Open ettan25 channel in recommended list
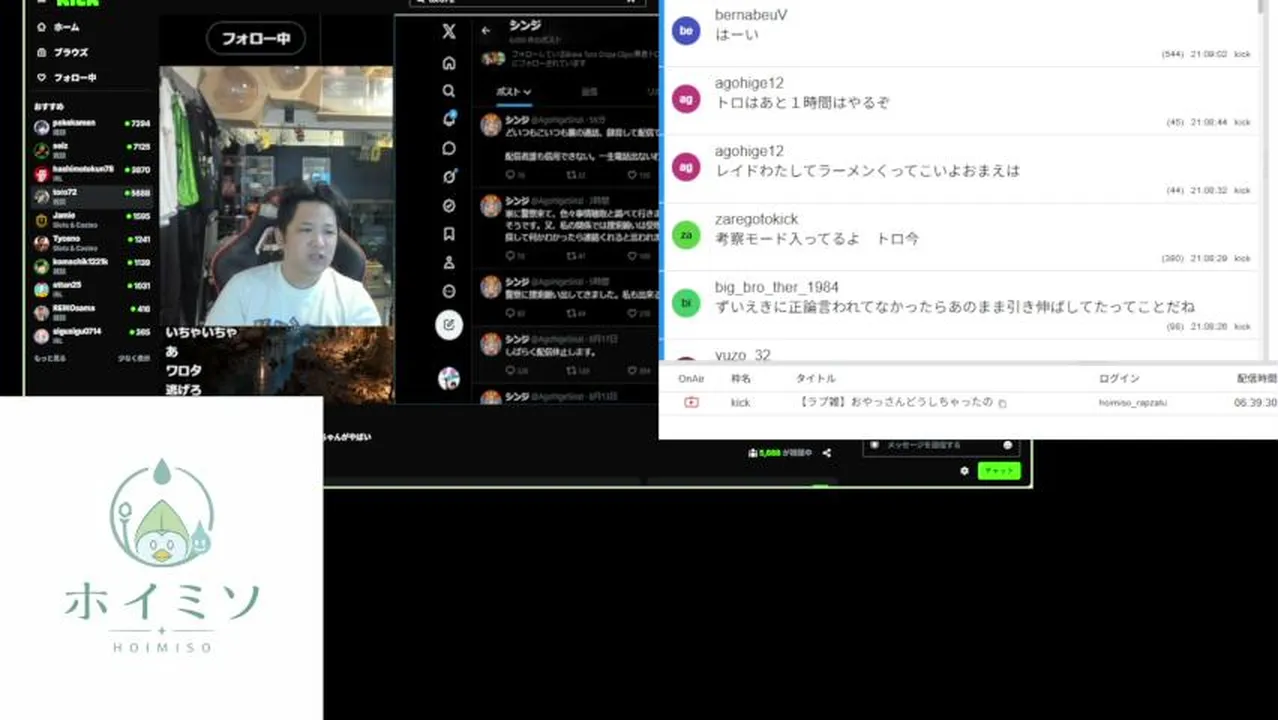The image size is (1278, 720). (92, 289)
